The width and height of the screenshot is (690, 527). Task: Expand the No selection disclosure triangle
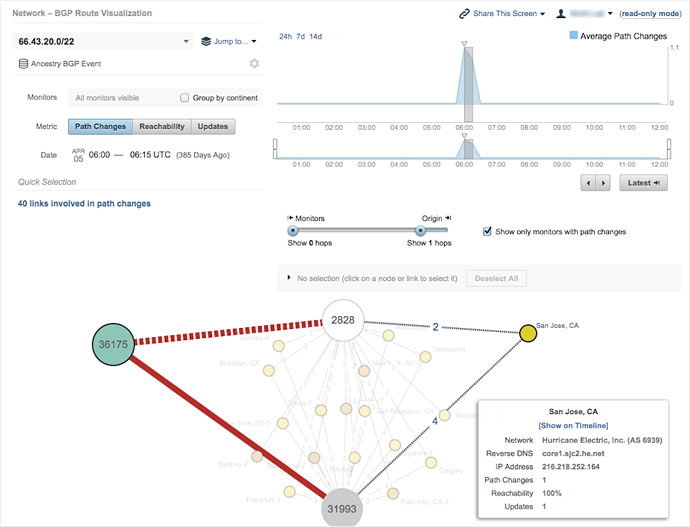[290, 278]
